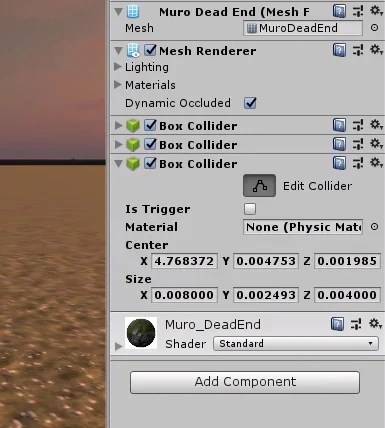Click Size Y field 0.002493
This screenshot has width=385, height=428.
click(x=266, y=295)
